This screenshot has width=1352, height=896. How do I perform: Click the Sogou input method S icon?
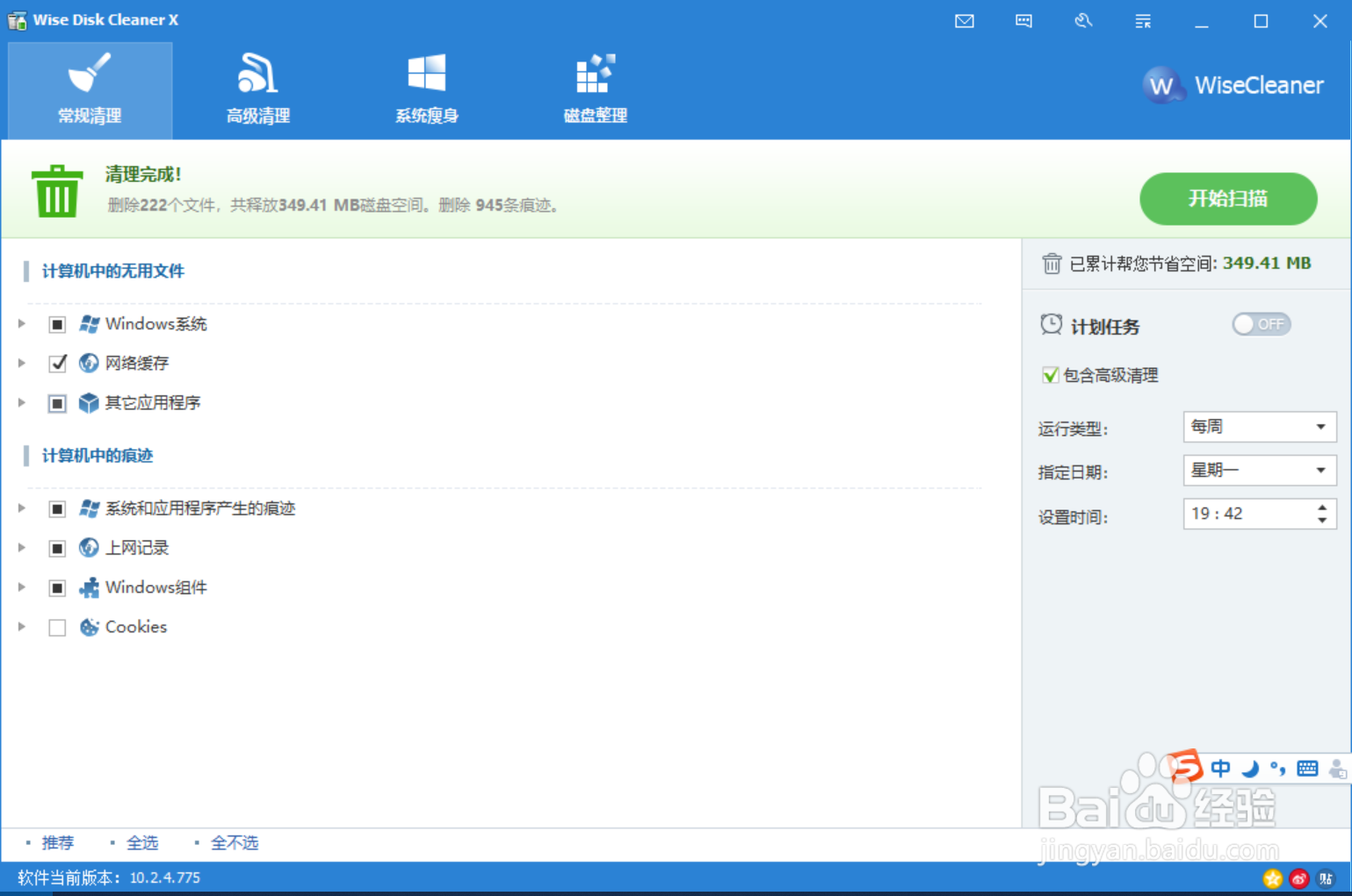pos(1186,766)
